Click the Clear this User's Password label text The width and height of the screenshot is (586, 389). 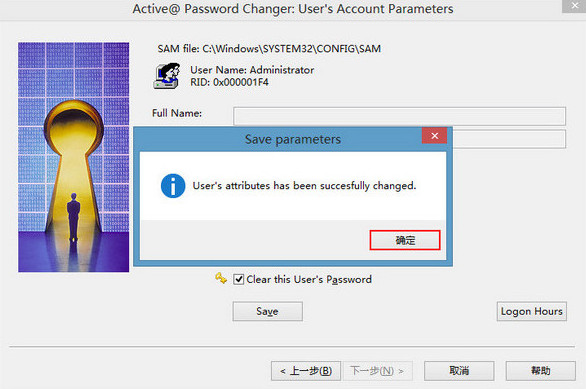(309, 279)
